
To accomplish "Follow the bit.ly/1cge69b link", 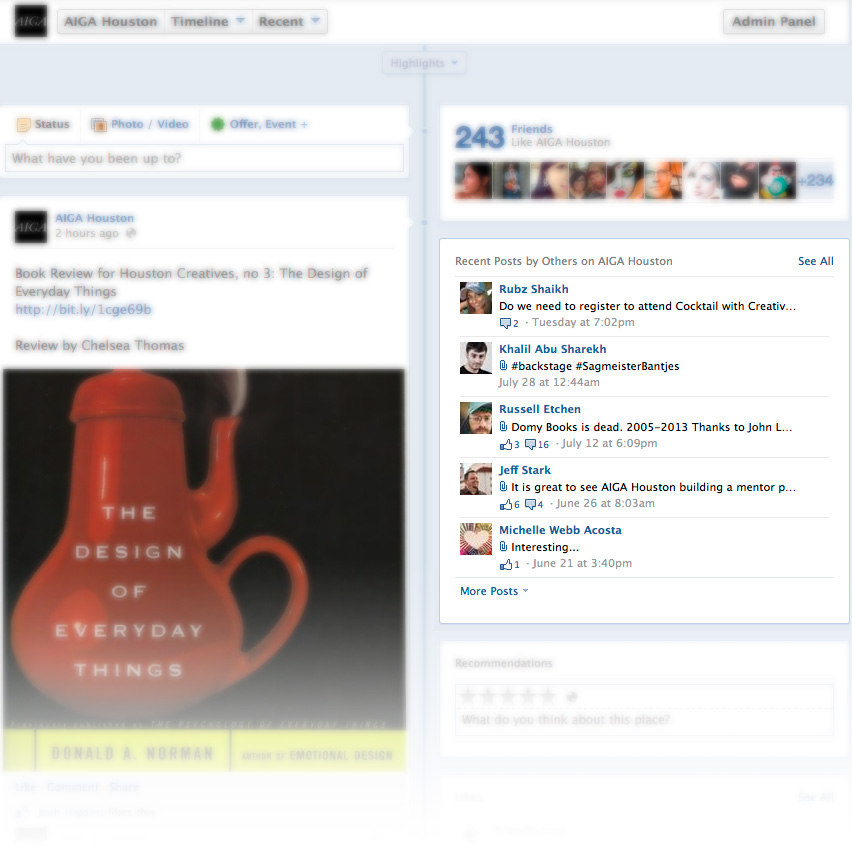I will click(x=83, y=309).
